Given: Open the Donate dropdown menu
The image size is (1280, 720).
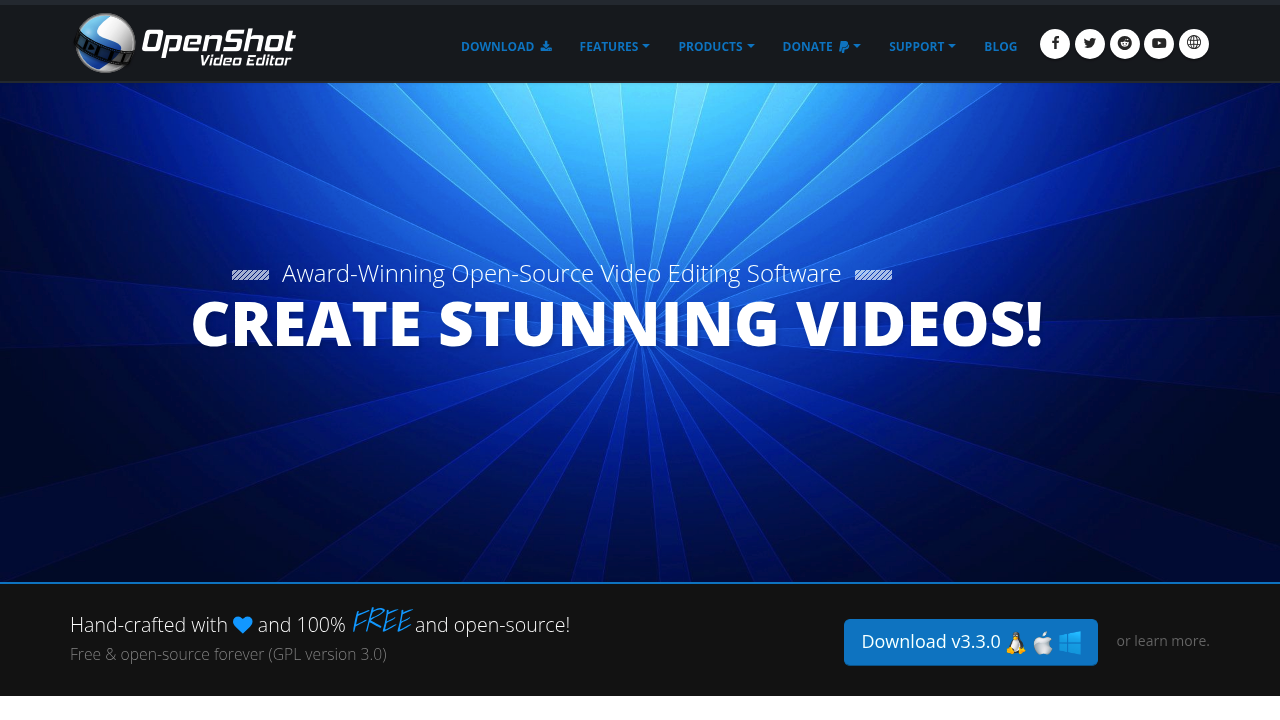Looking at the screenshot, I should (821, 47).
